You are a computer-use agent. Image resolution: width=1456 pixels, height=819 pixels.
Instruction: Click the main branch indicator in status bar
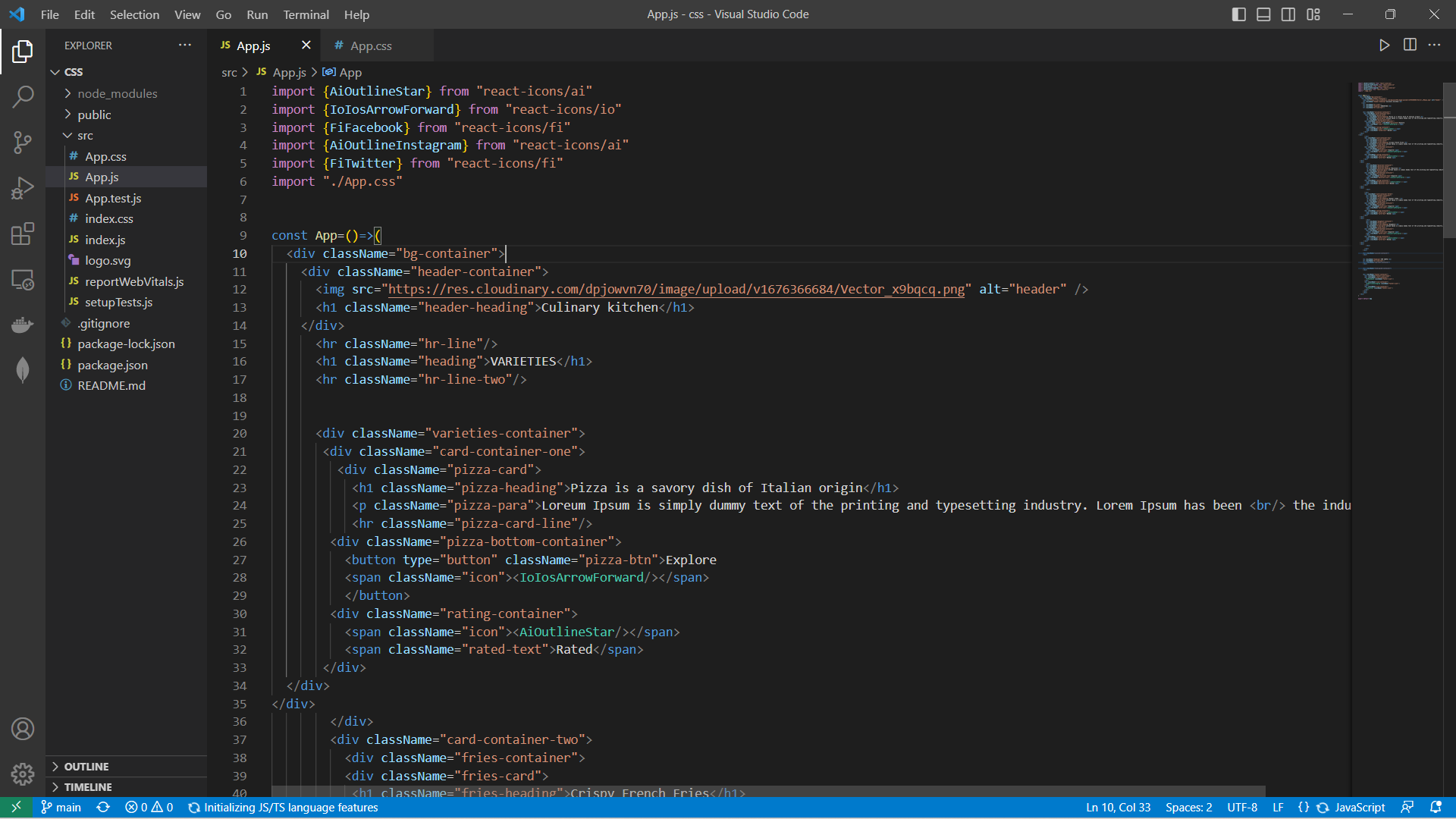coord(61,808)
